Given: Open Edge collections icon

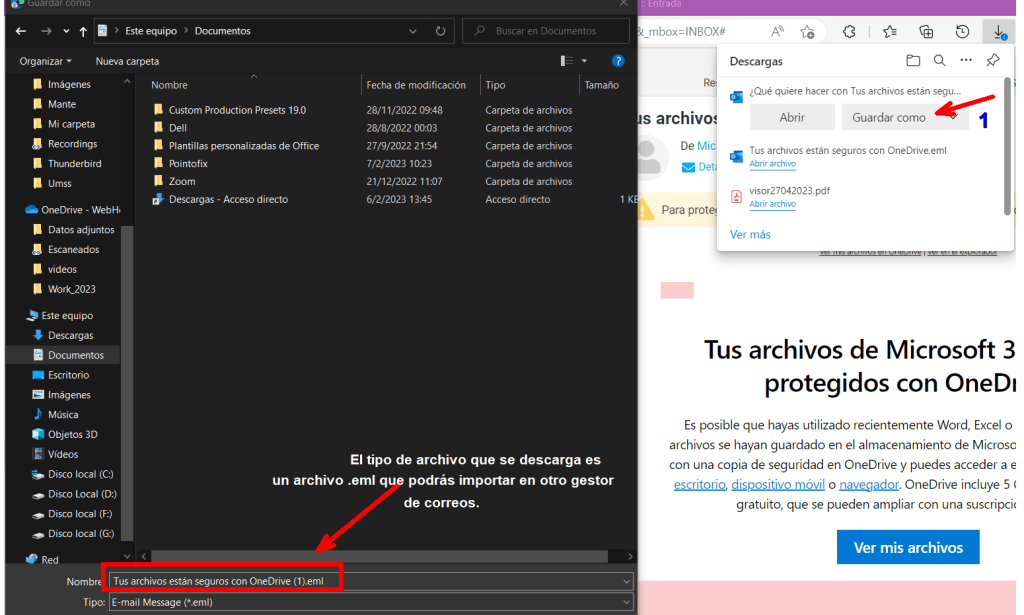Looking at the screenshot, I should 926,31.
